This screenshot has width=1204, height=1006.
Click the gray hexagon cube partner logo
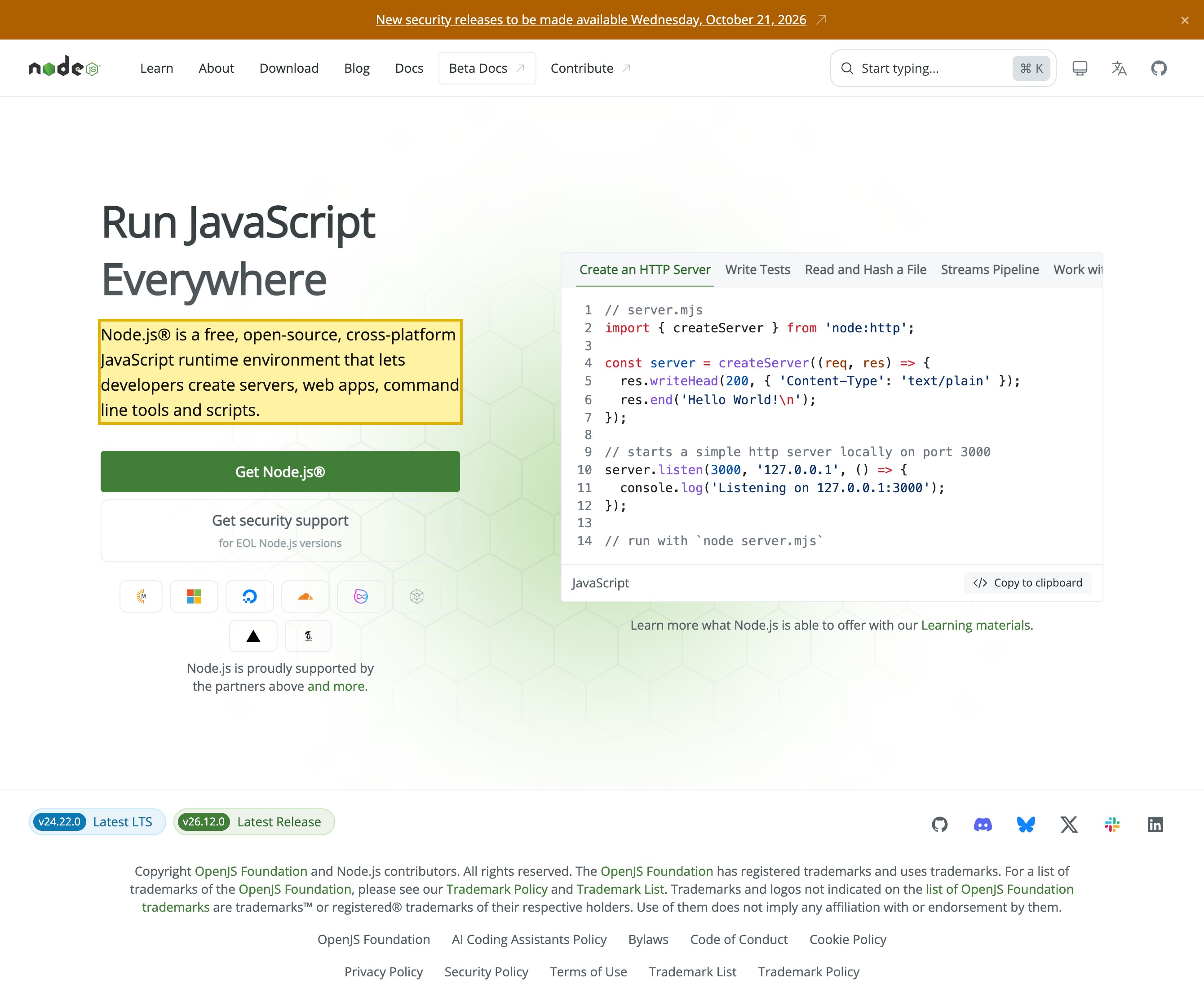tap(417, 596)
